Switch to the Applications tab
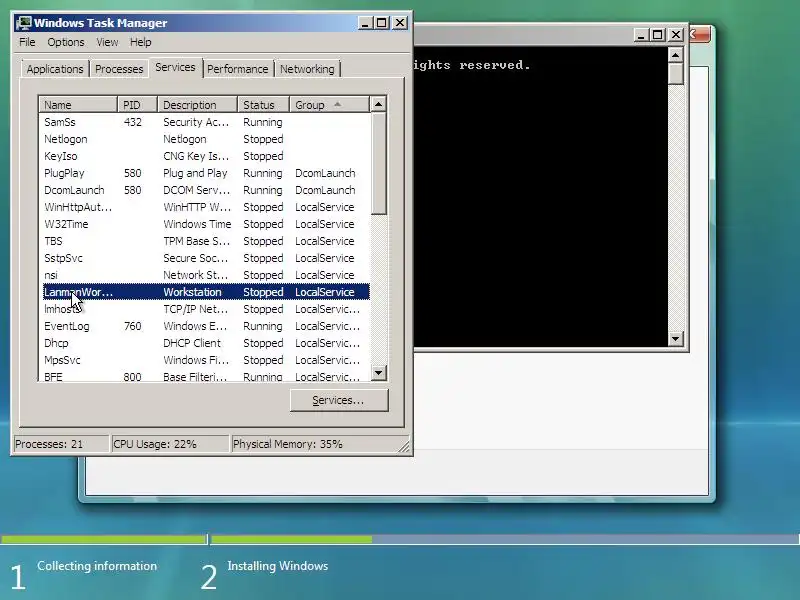The height and width of the screenshot is (600, 800). coord(55,69)
